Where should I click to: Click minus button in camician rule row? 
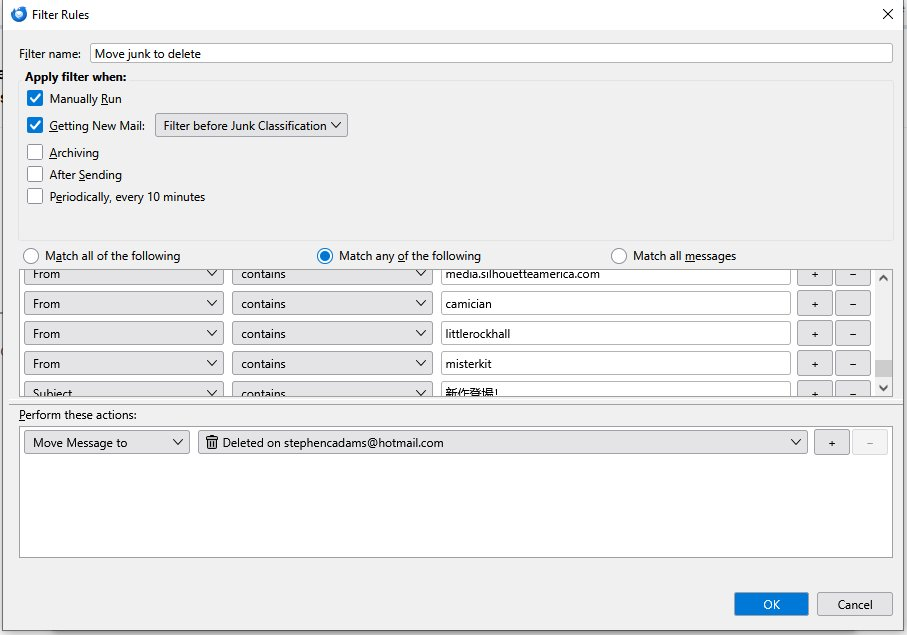(852, 304)
